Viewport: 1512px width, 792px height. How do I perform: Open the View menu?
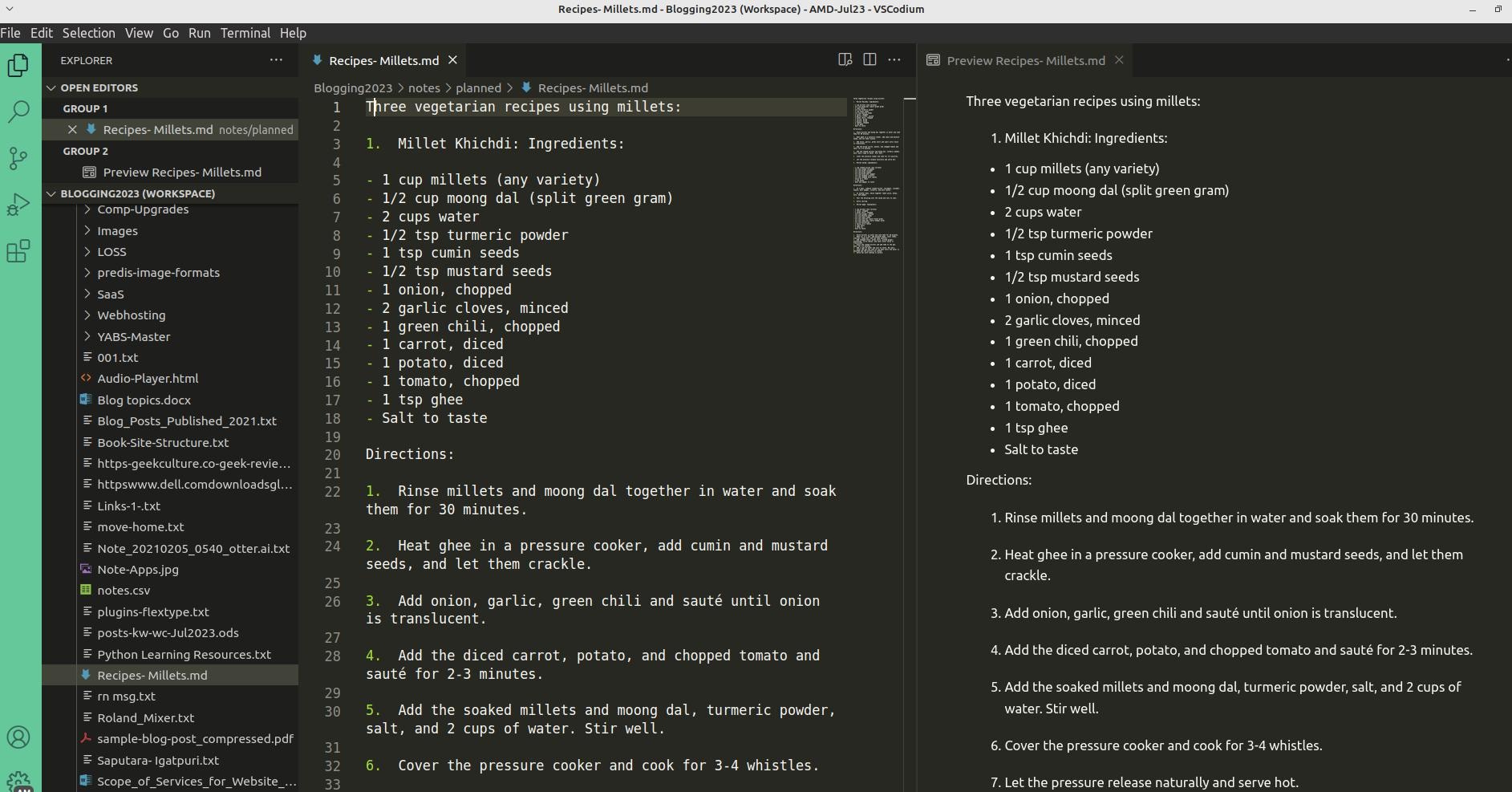click(x=138, y=33)
